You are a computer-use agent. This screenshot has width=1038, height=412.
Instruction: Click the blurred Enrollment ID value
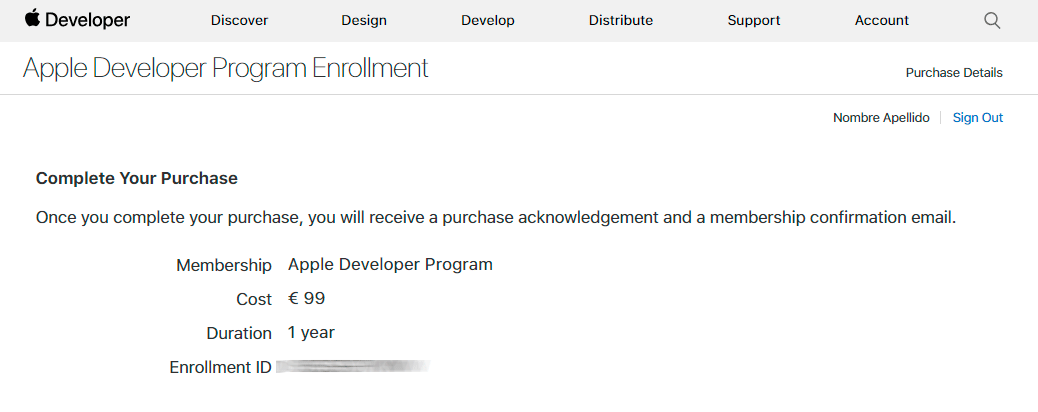pos(353,367)
